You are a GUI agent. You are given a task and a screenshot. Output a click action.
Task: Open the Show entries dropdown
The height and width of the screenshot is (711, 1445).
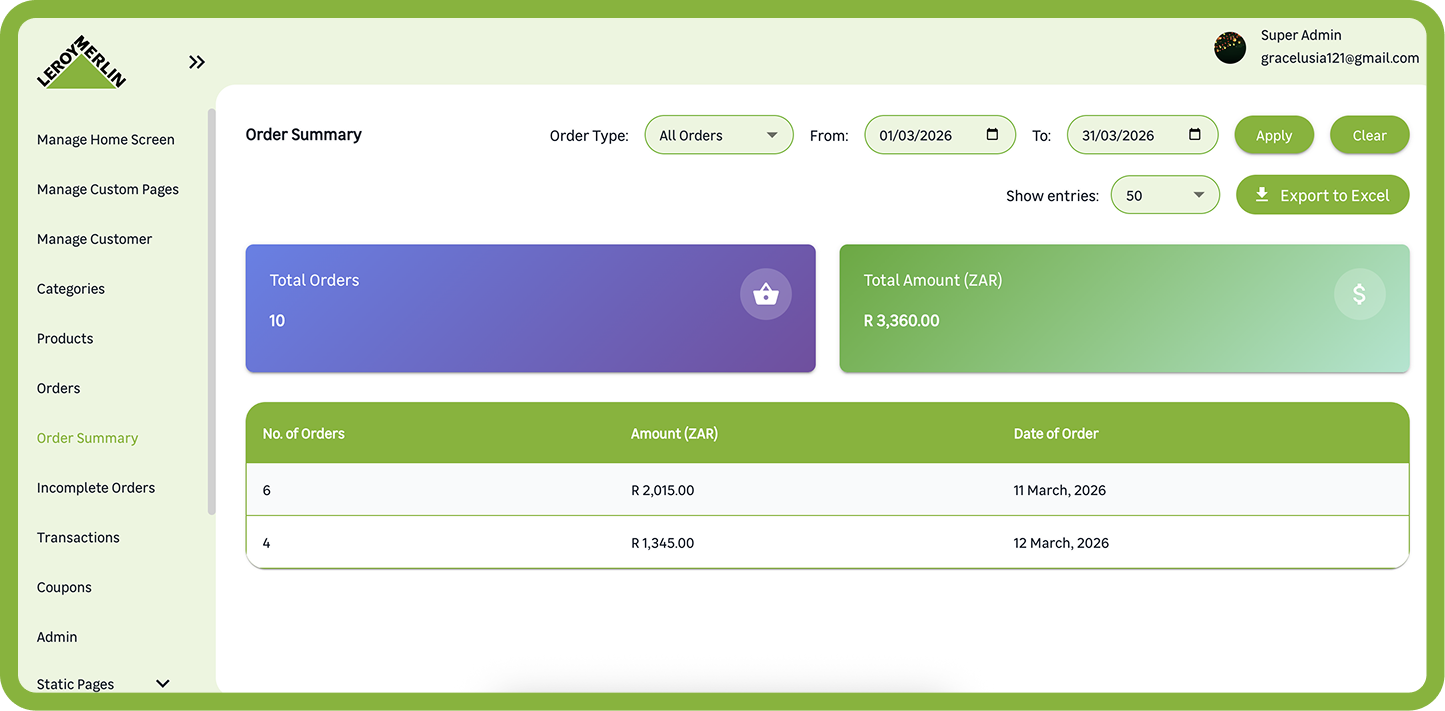(1164, 195)
